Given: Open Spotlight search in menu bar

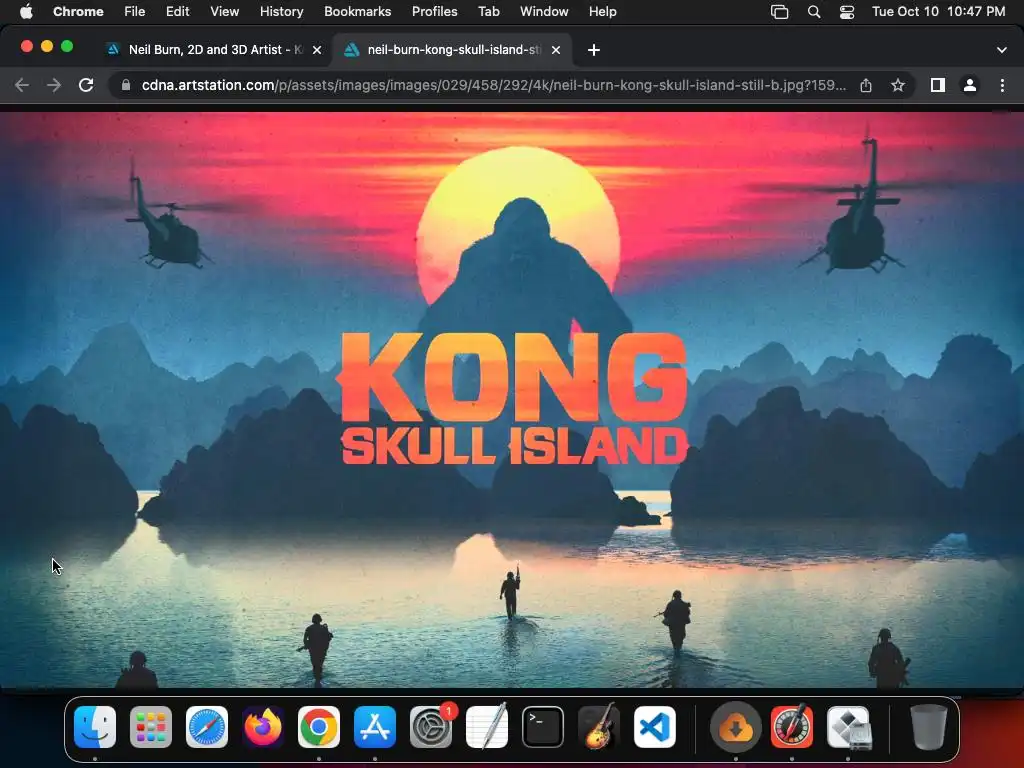Looking at the screenshot, I should 814,12.
